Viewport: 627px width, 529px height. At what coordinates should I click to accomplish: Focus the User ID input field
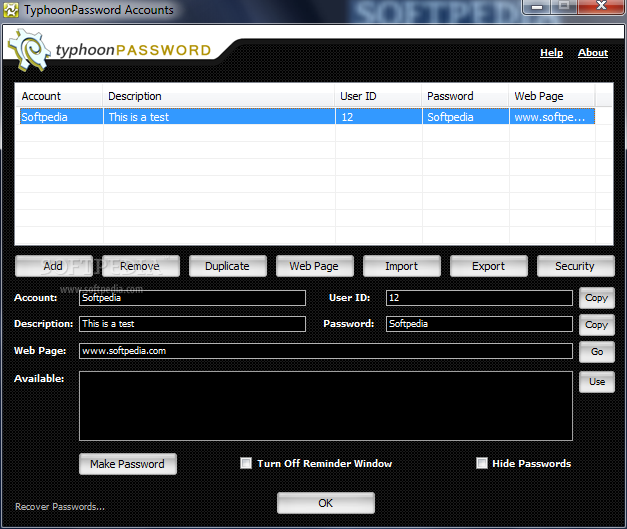479,298
